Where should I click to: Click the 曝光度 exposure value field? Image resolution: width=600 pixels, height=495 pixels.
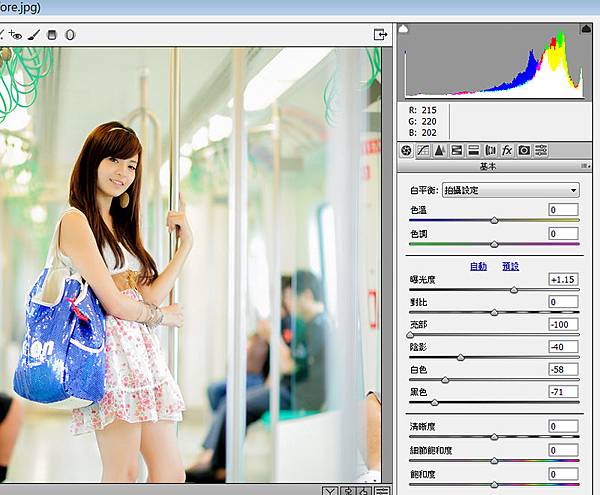(563, 279)
